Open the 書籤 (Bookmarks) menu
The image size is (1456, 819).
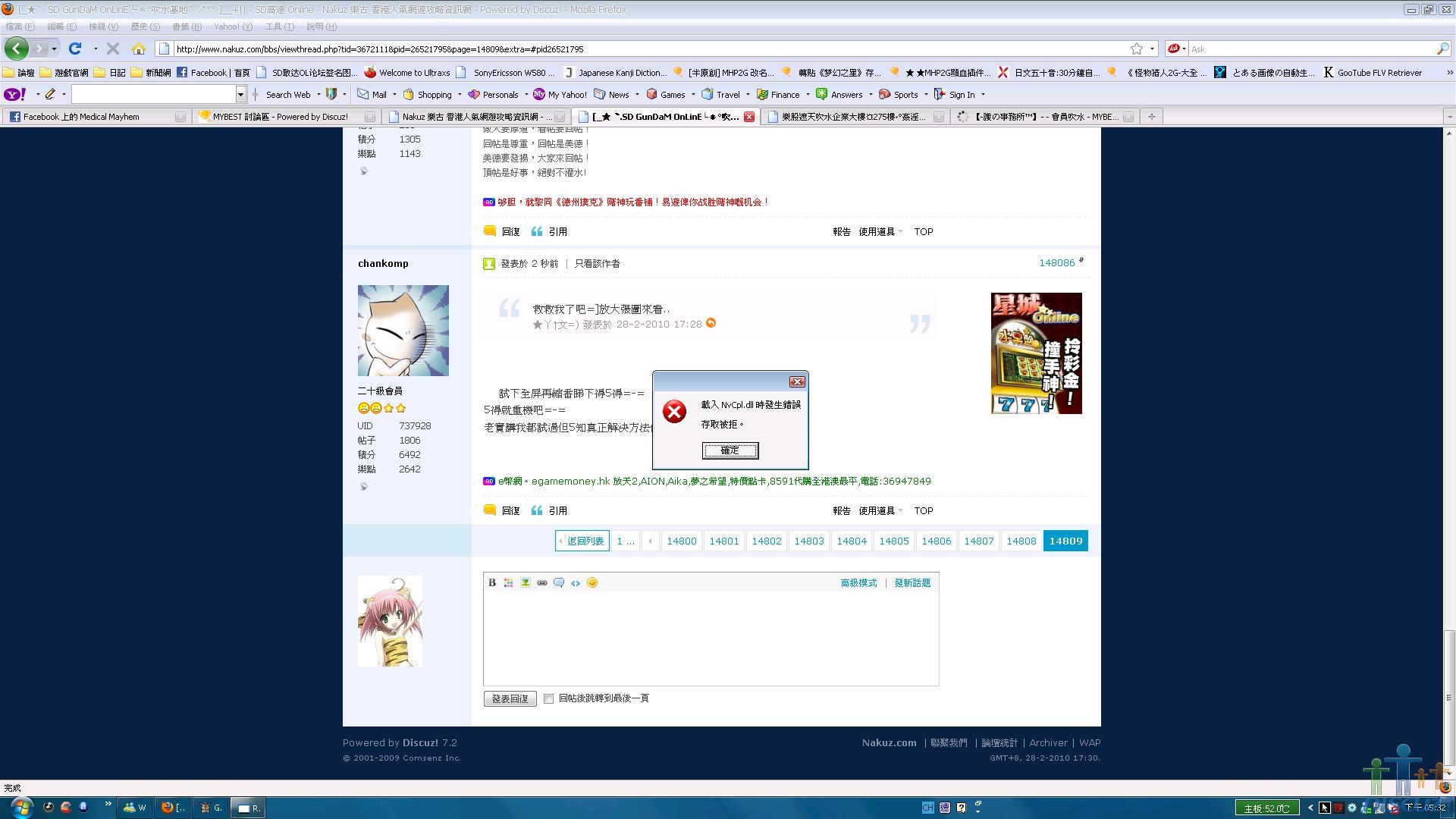point(187,27)
